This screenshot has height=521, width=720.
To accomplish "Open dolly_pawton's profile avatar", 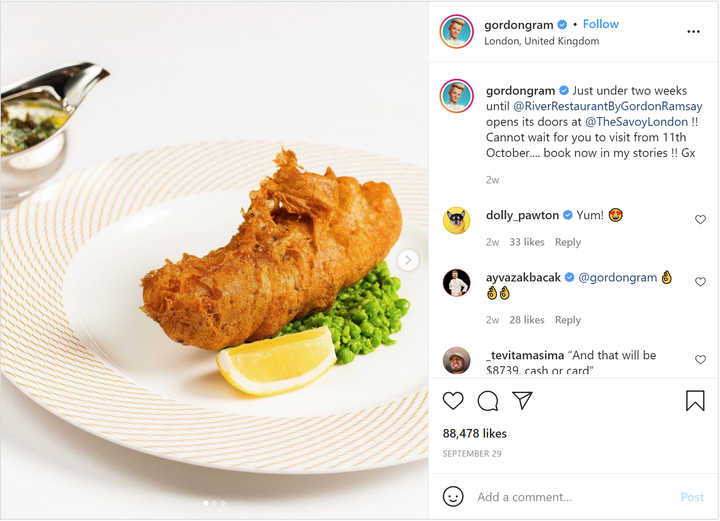I will coord(457,220).
